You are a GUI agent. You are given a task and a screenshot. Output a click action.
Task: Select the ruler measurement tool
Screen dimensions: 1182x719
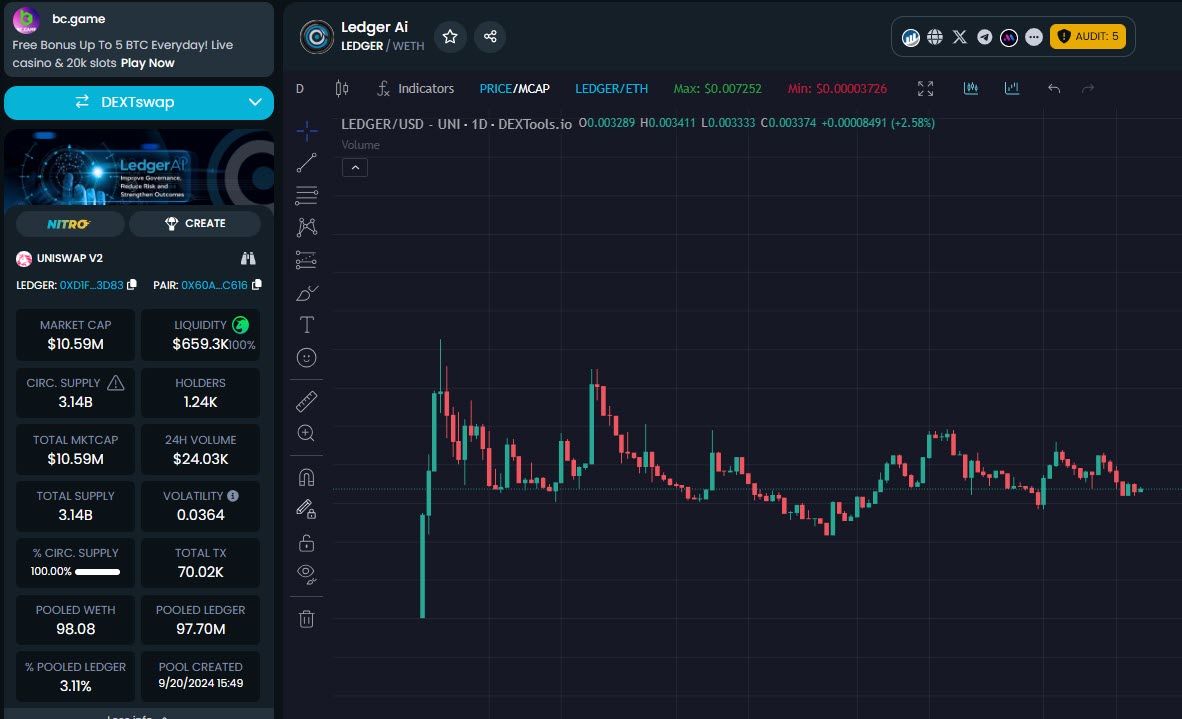click(x=305, y=400)
